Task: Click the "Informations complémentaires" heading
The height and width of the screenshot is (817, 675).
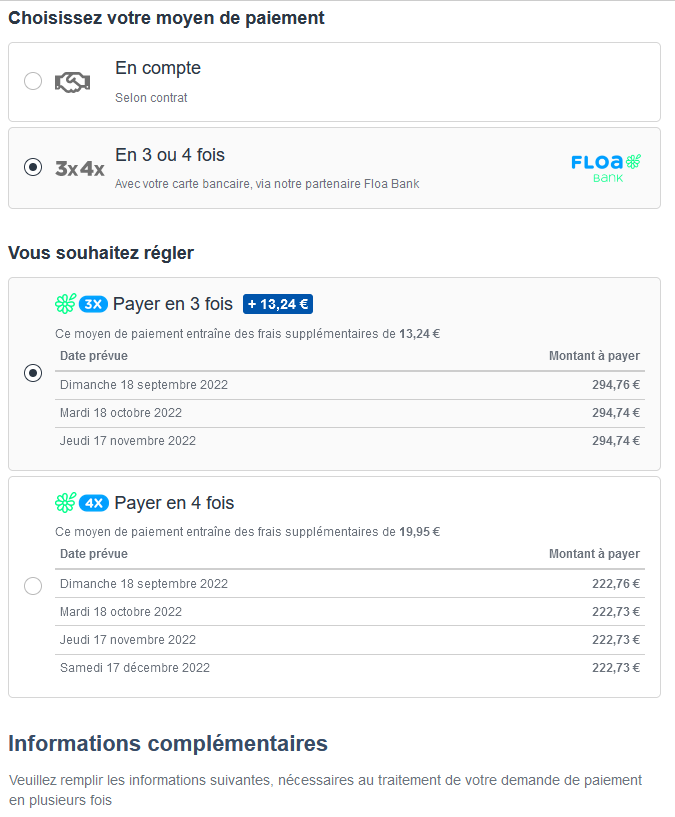Action: click(168, 744)
